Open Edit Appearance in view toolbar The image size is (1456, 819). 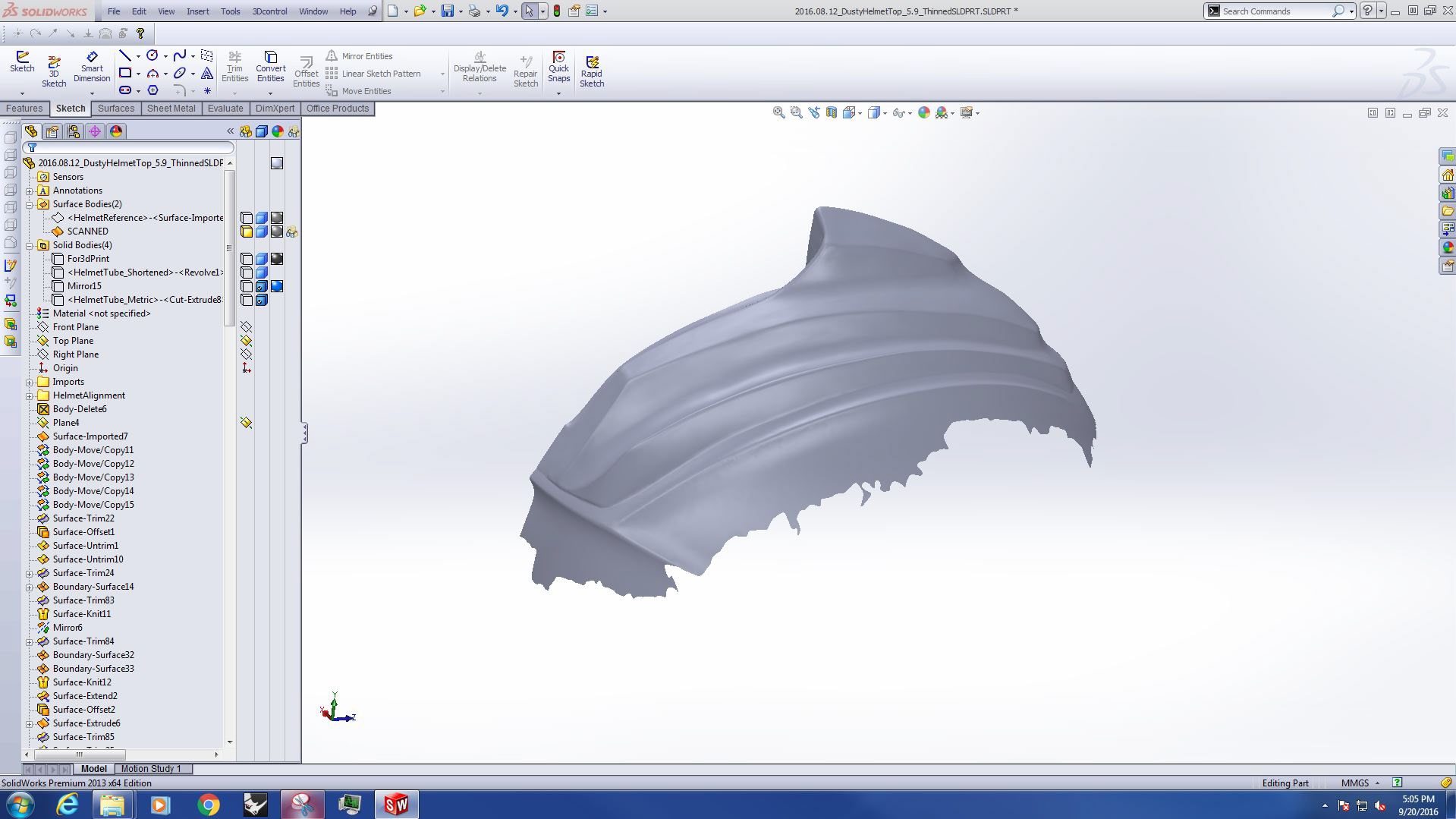[923, 112]
